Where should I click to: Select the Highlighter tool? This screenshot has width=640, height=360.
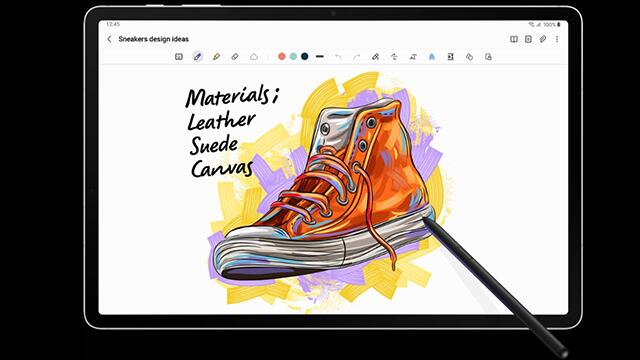(x=216, y=57)
